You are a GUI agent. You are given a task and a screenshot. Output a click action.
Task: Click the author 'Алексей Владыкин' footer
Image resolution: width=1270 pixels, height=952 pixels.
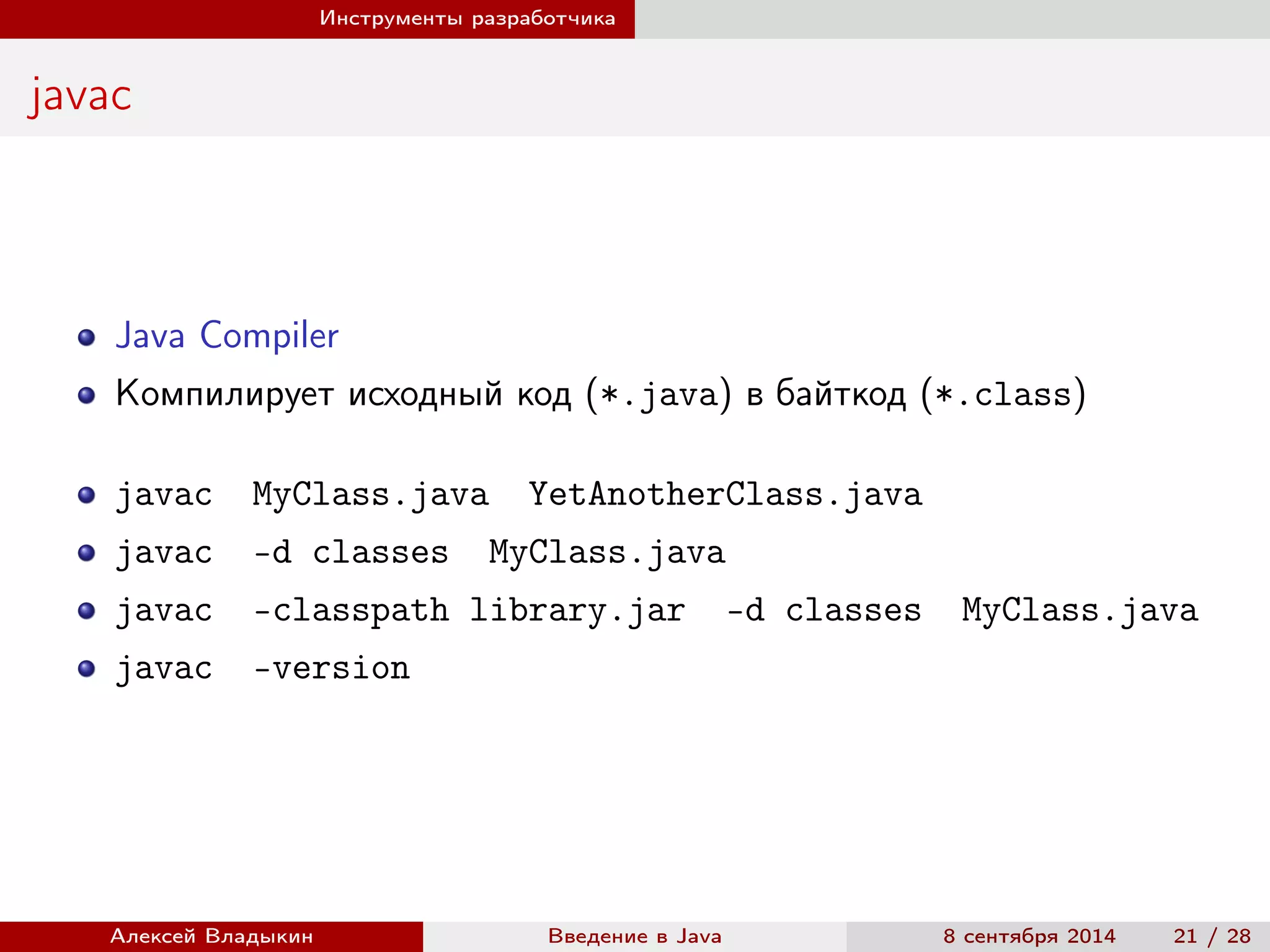[211, 936]
